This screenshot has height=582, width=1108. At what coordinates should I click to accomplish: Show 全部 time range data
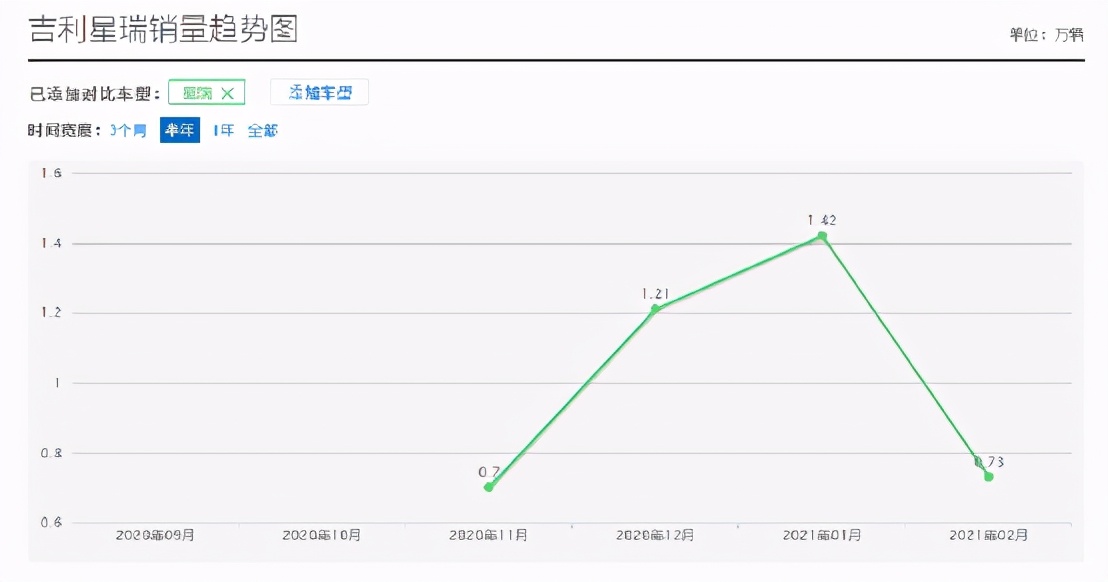[x=262, y=131]
